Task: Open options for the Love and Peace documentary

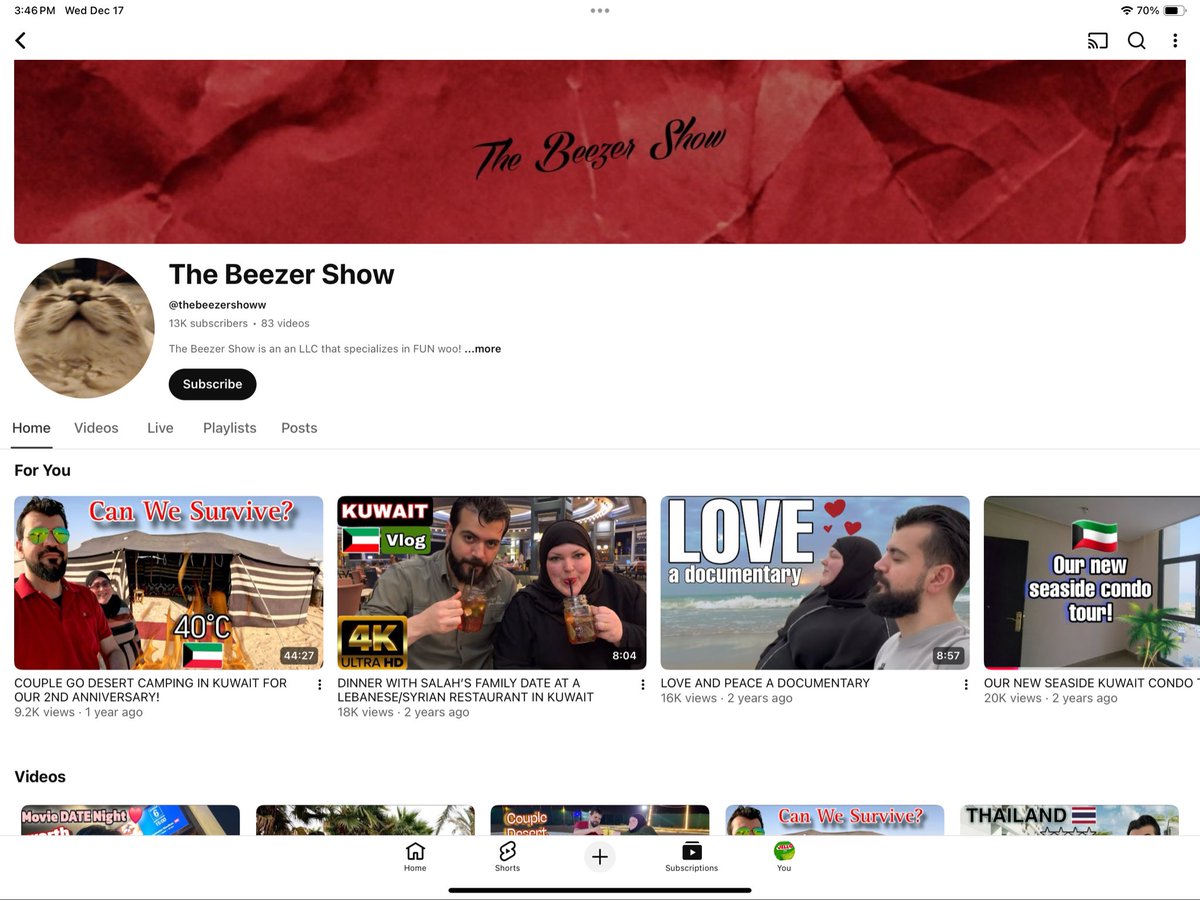Action: 966,685
